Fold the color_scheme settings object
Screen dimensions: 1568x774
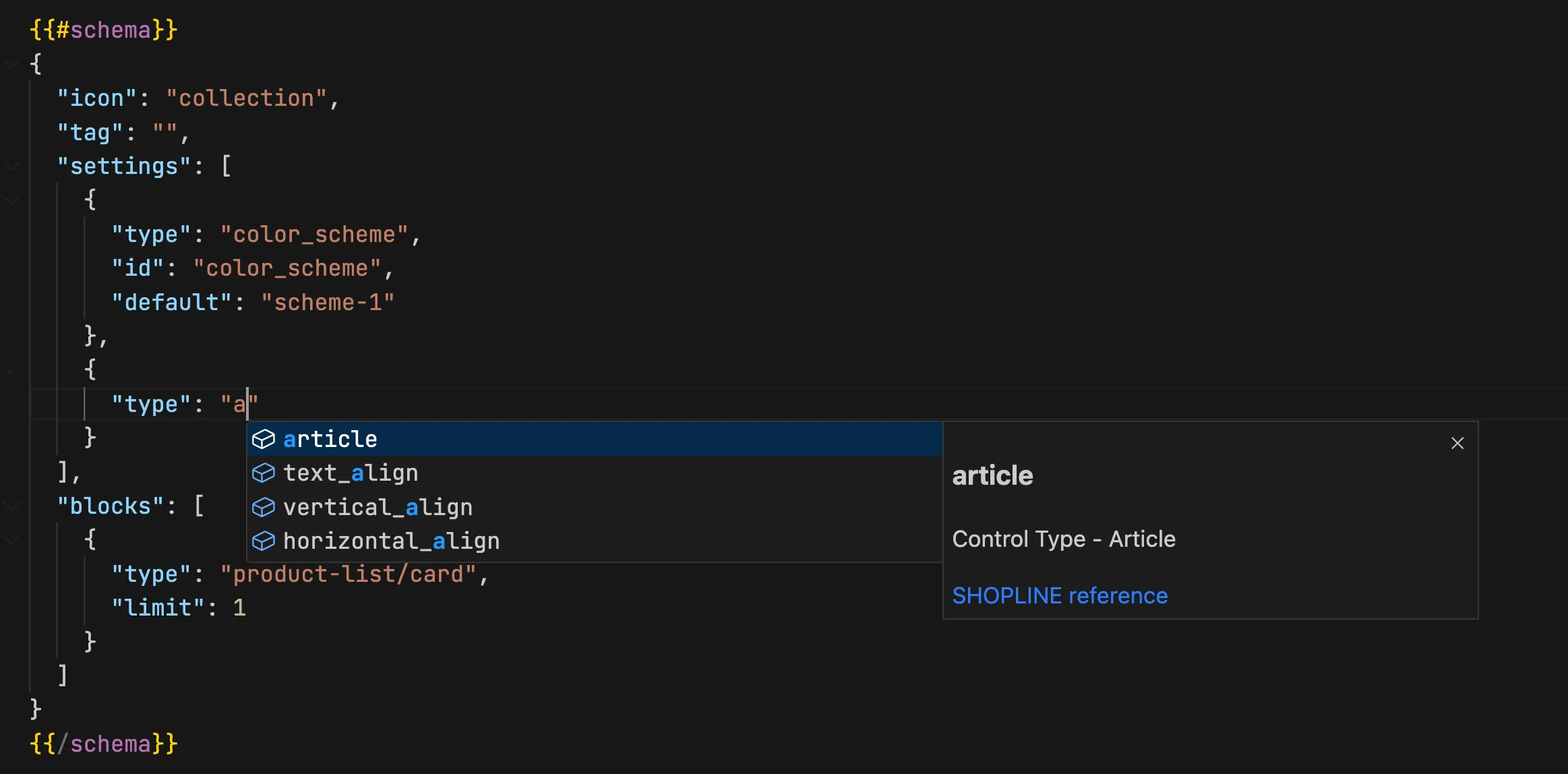tap(11, 200)
